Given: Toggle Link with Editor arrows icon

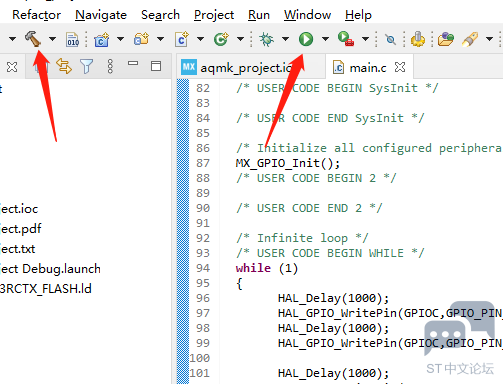Looking at the screenshot, I should click(64, 66).
